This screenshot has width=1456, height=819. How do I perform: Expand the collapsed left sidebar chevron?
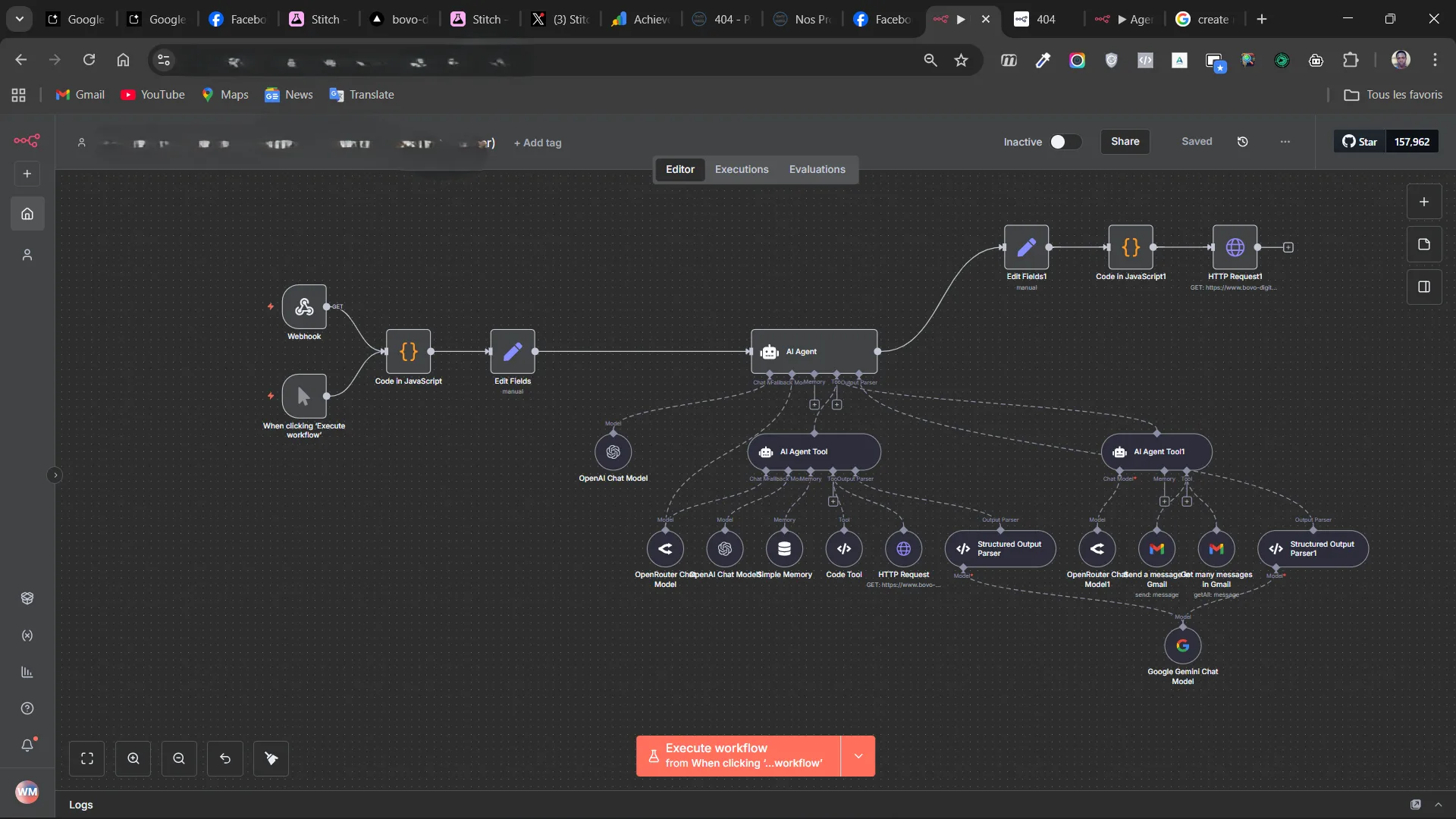[55, 475]
